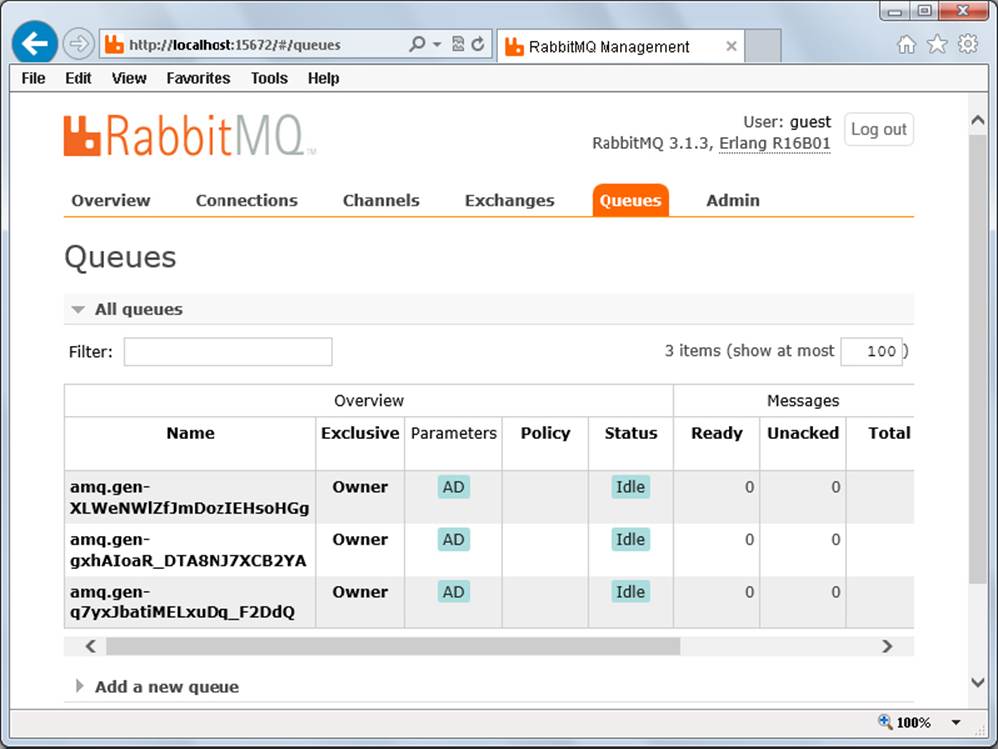Viewport: 998px width, 749px height.
Task: Click AD badge of q7yxJbatiMELxuDq_F2DdQ queue
Action: click(453, 592)
